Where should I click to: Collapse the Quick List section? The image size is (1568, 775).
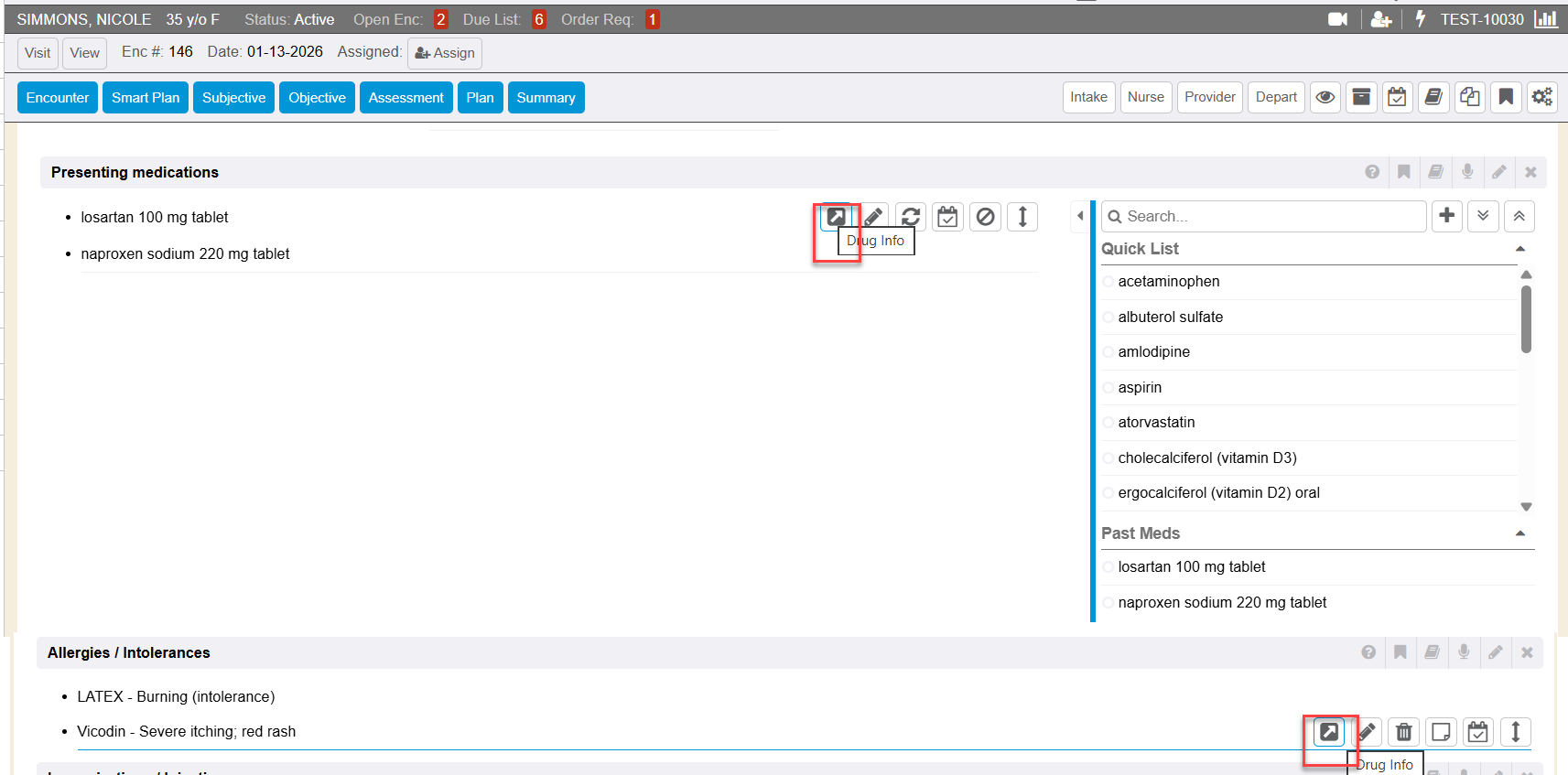point(1519,249)
